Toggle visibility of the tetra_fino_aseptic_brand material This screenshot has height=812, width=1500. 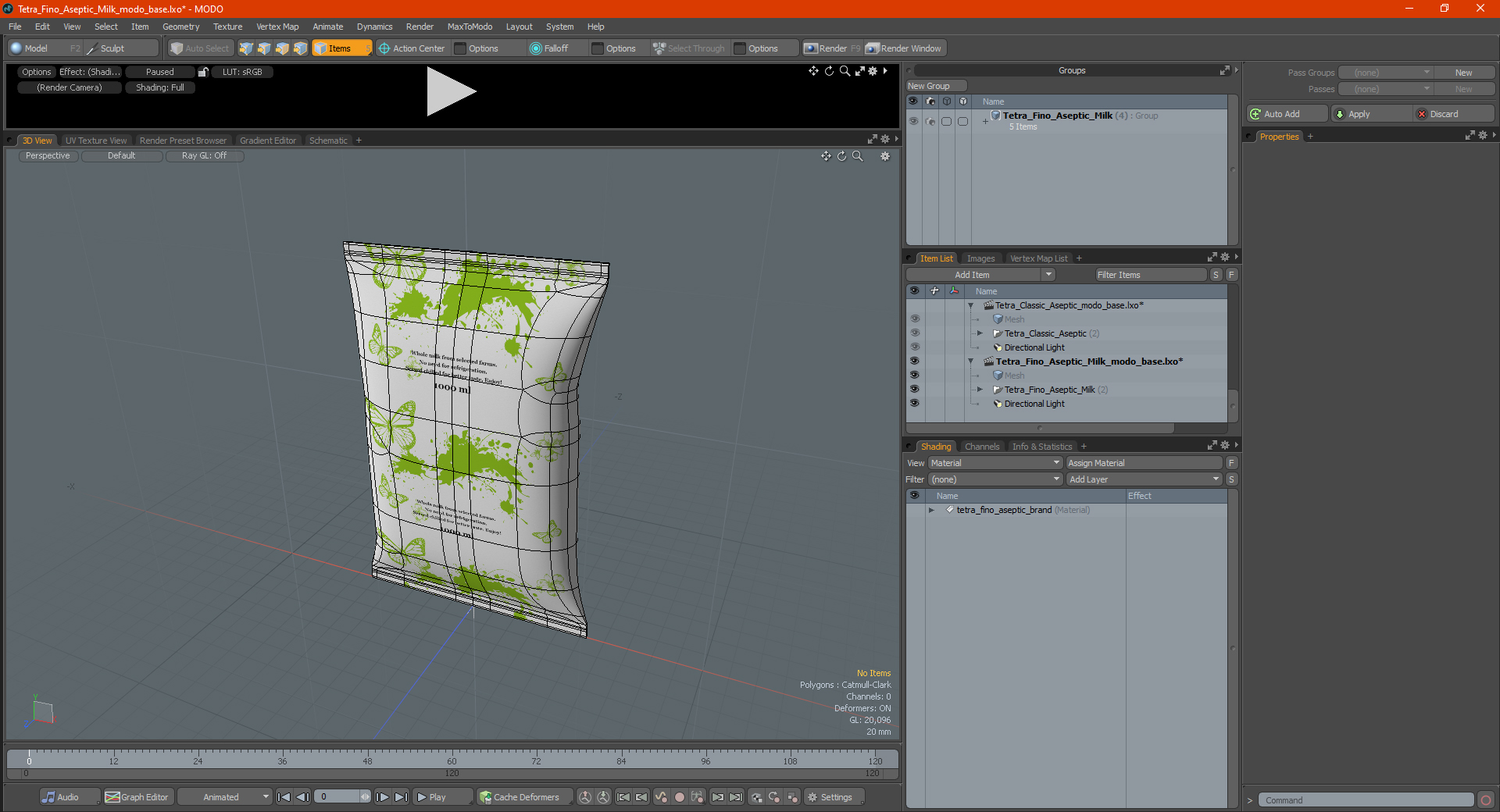click(x=914, y=510)
